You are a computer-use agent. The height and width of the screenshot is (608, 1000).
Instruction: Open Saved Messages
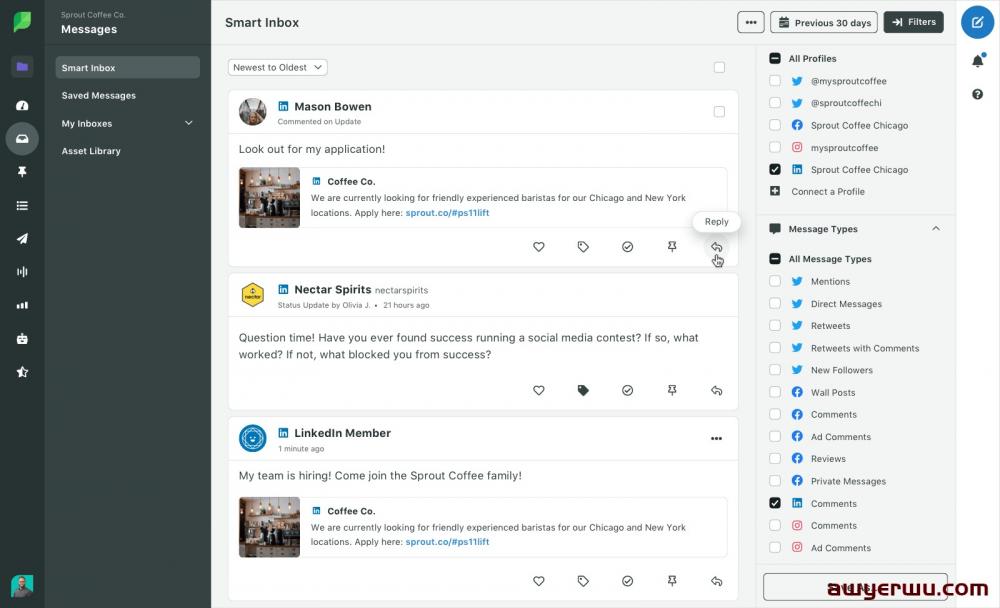coord(99,96)
